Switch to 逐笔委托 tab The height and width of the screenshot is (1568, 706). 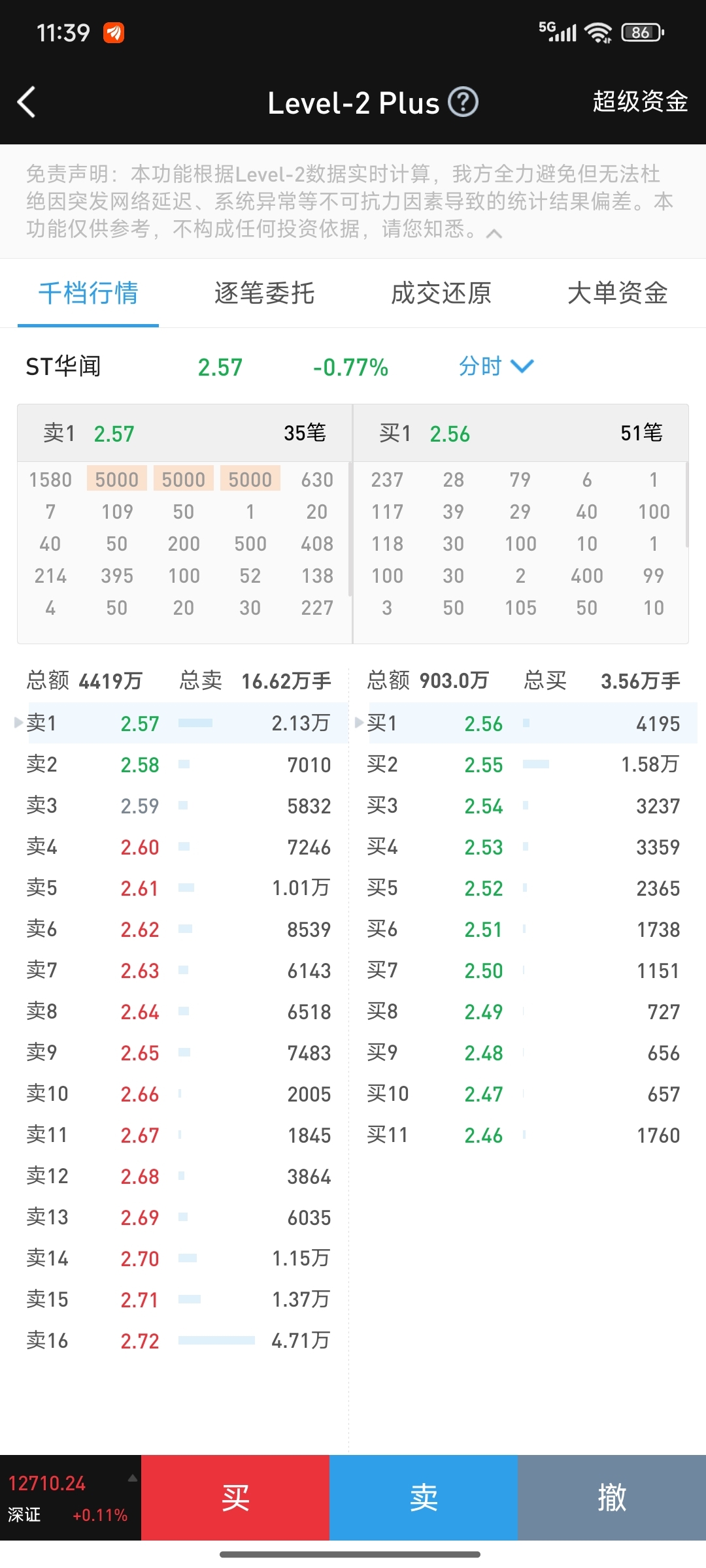265,293
